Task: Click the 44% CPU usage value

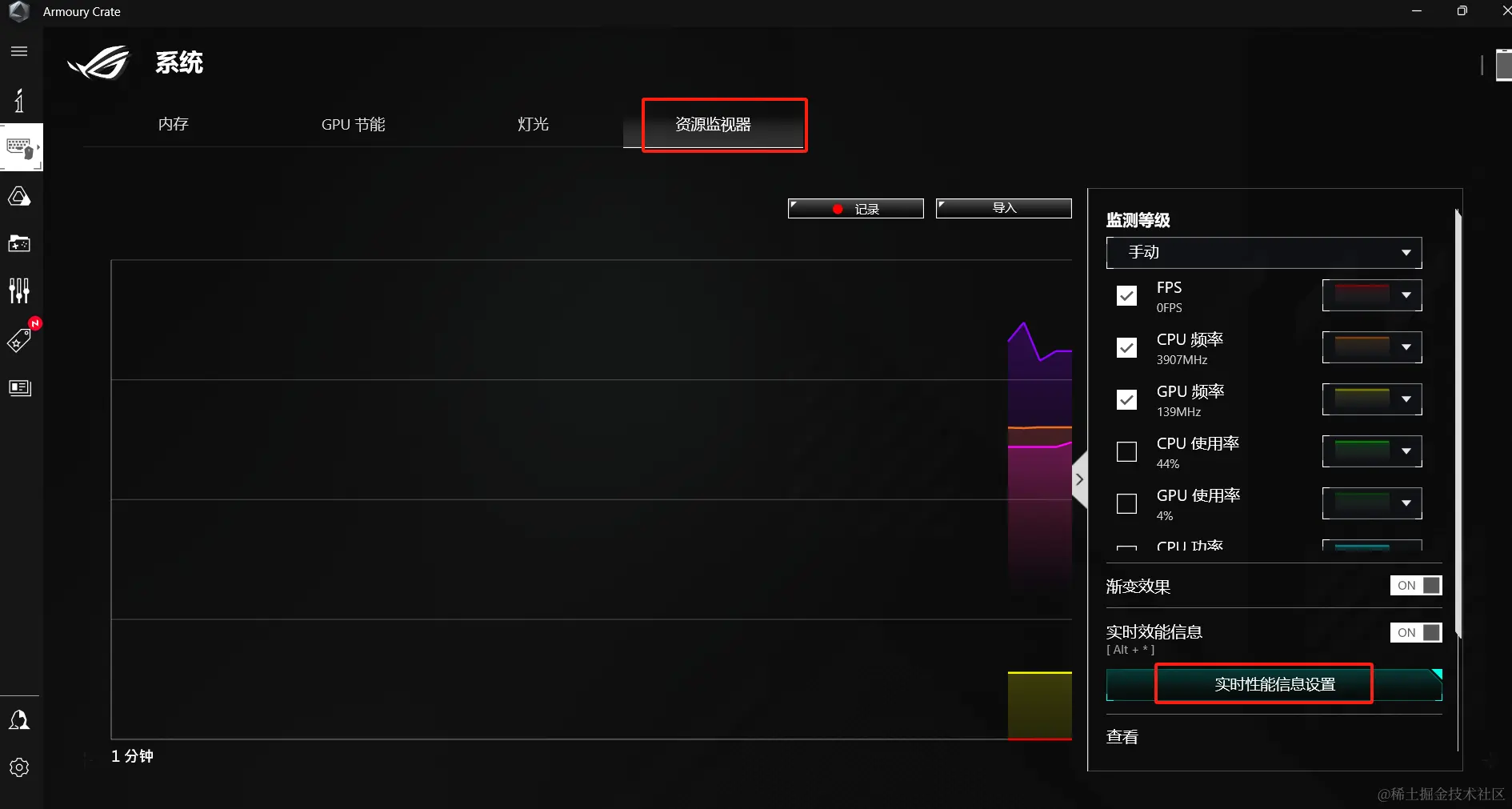Action: tap(1168, 464)
